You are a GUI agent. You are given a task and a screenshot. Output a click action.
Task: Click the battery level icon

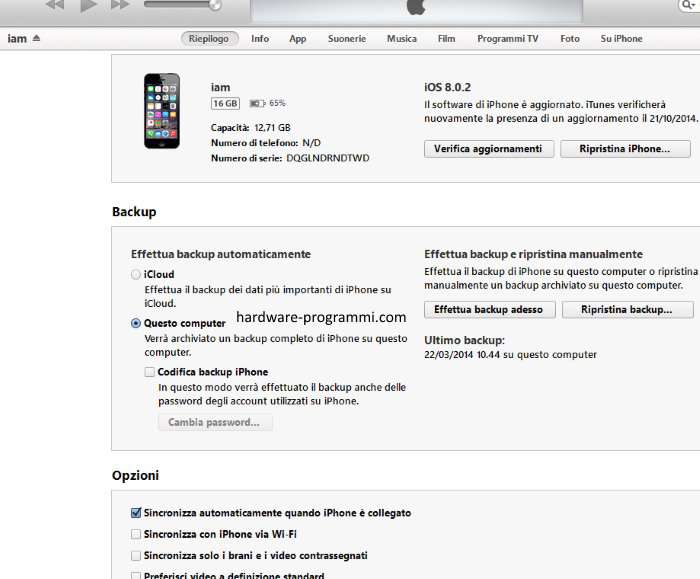257,104
